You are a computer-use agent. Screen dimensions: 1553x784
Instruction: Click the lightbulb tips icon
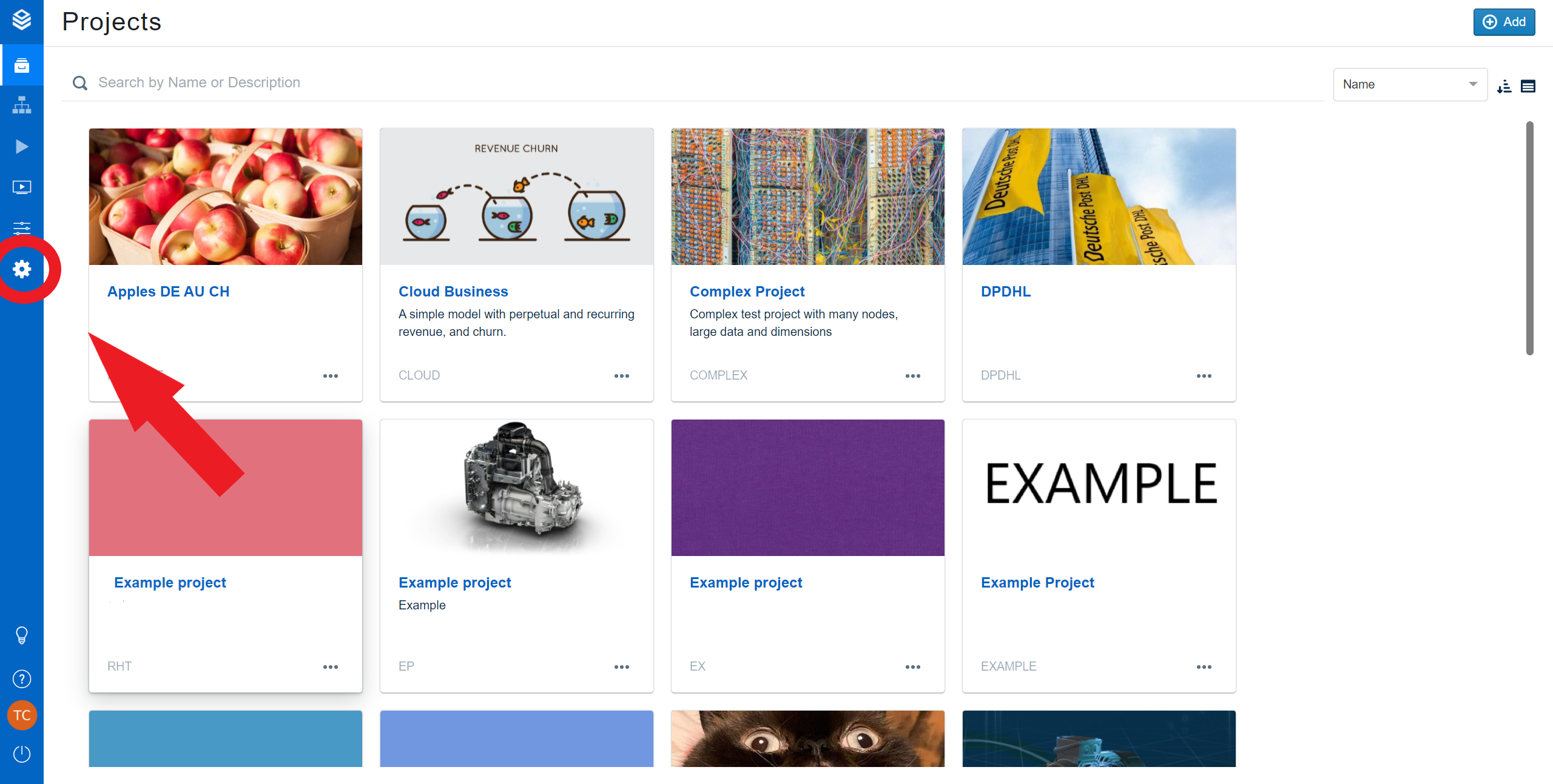(x=22, y=635)
